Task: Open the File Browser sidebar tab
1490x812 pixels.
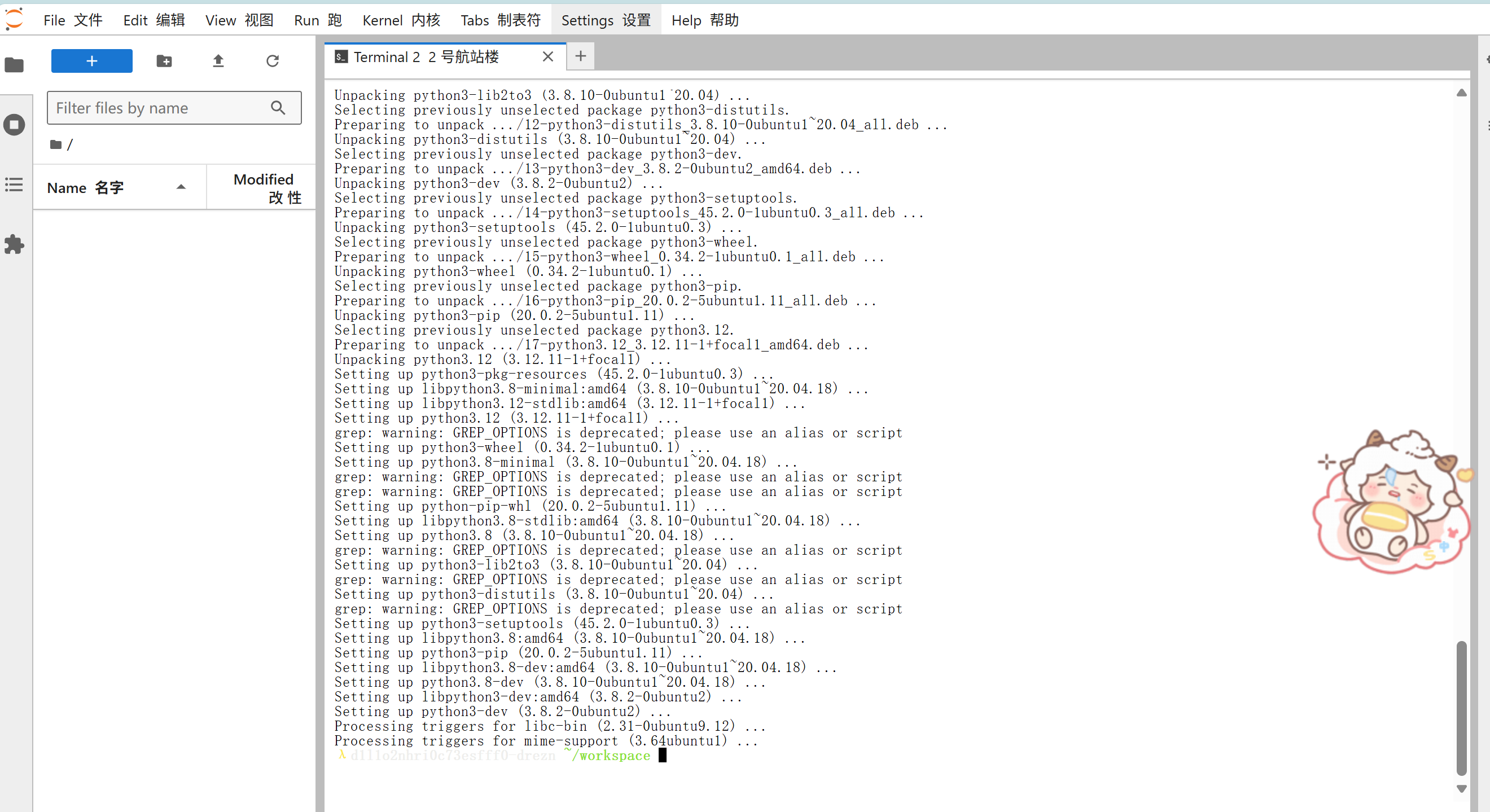Action: pyautogui.click(x=15, y=65)
